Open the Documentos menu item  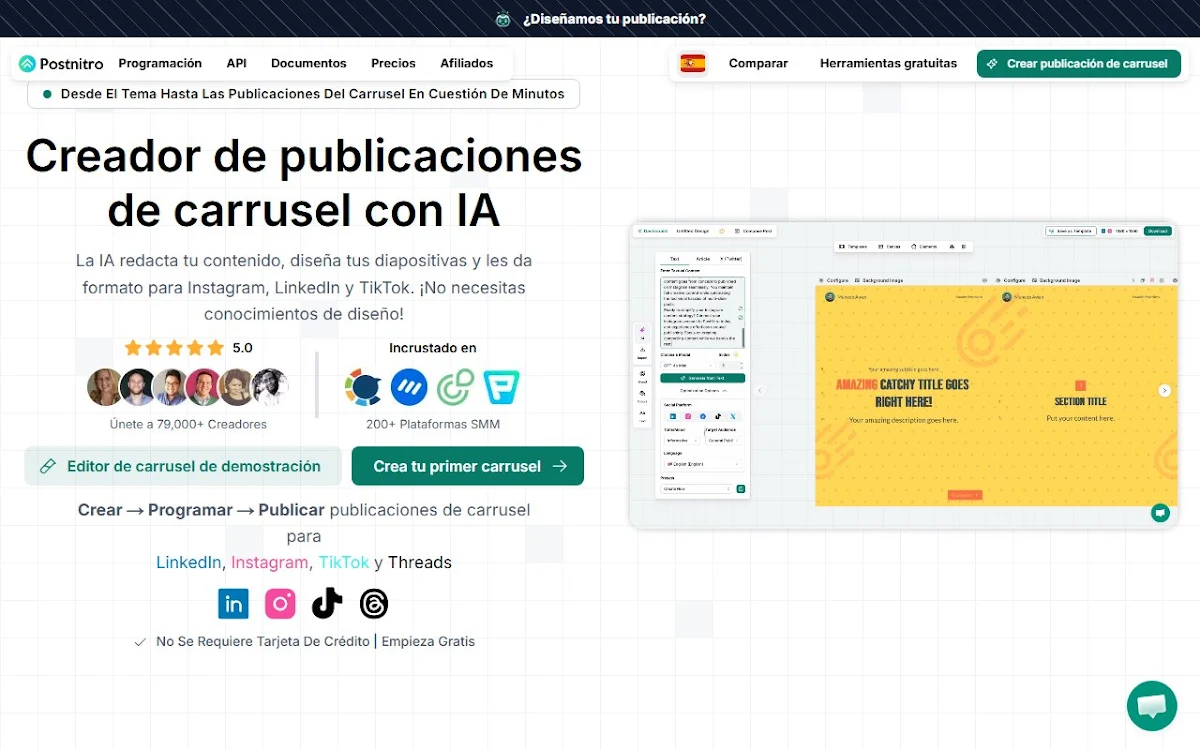(x=308, y=63)
